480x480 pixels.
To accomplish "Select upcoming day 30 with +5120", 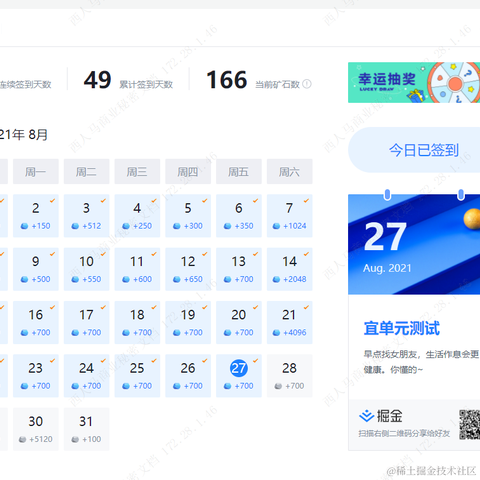I will [x=36, y=429].
